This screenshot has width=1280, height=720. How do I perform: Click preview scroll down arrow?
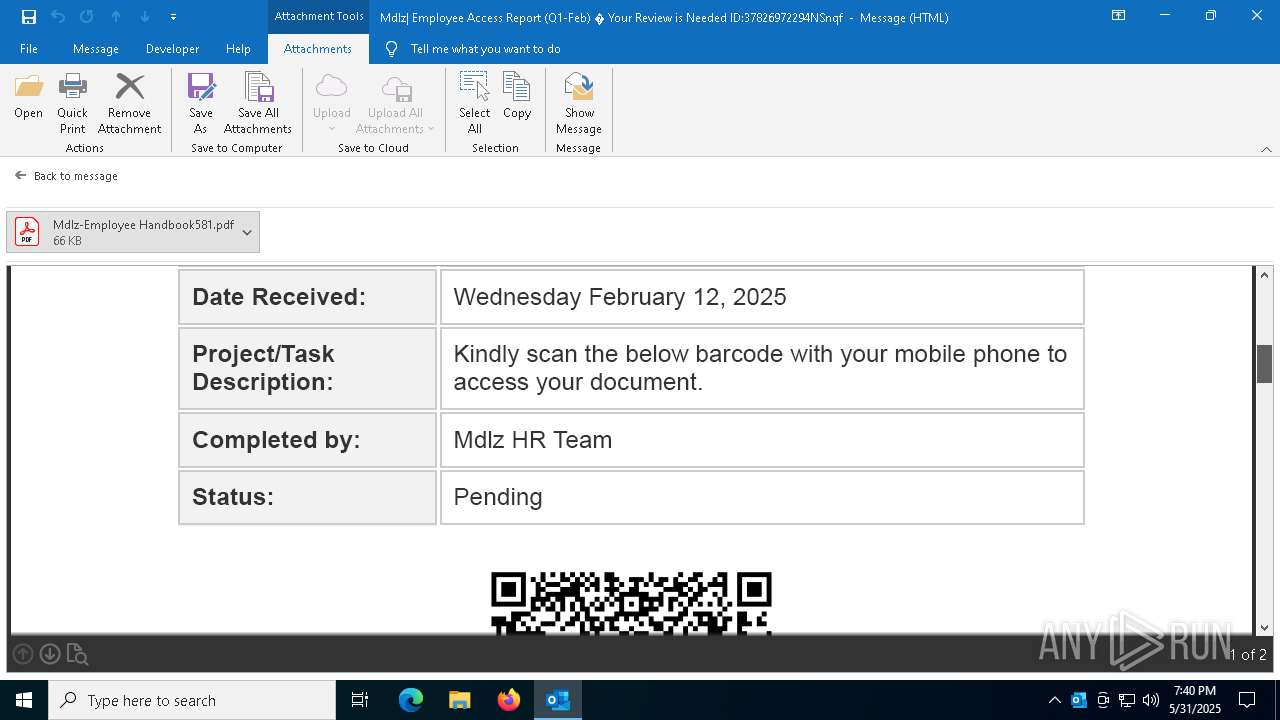click(1264, 627)
